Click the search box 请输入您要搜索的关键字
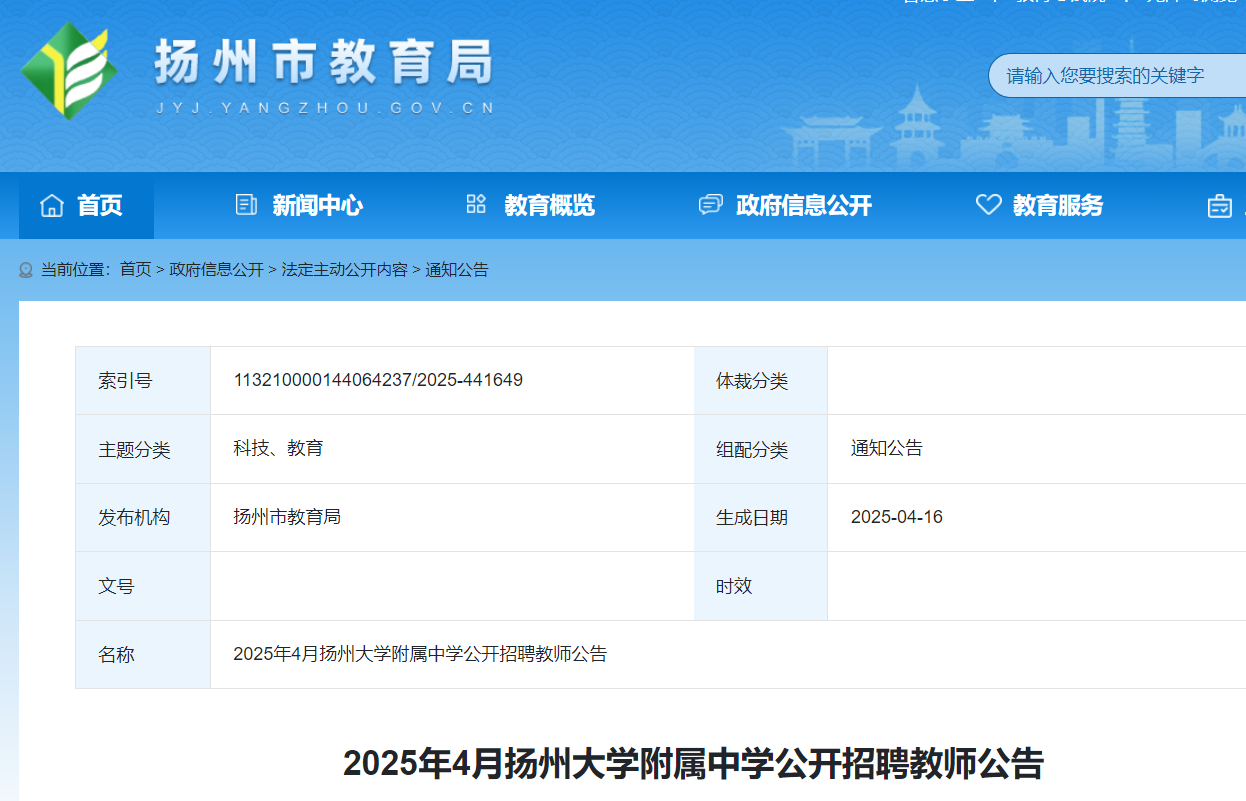Image resolution: width=1246 pixels, height=801 pixels. (1117, 76)
